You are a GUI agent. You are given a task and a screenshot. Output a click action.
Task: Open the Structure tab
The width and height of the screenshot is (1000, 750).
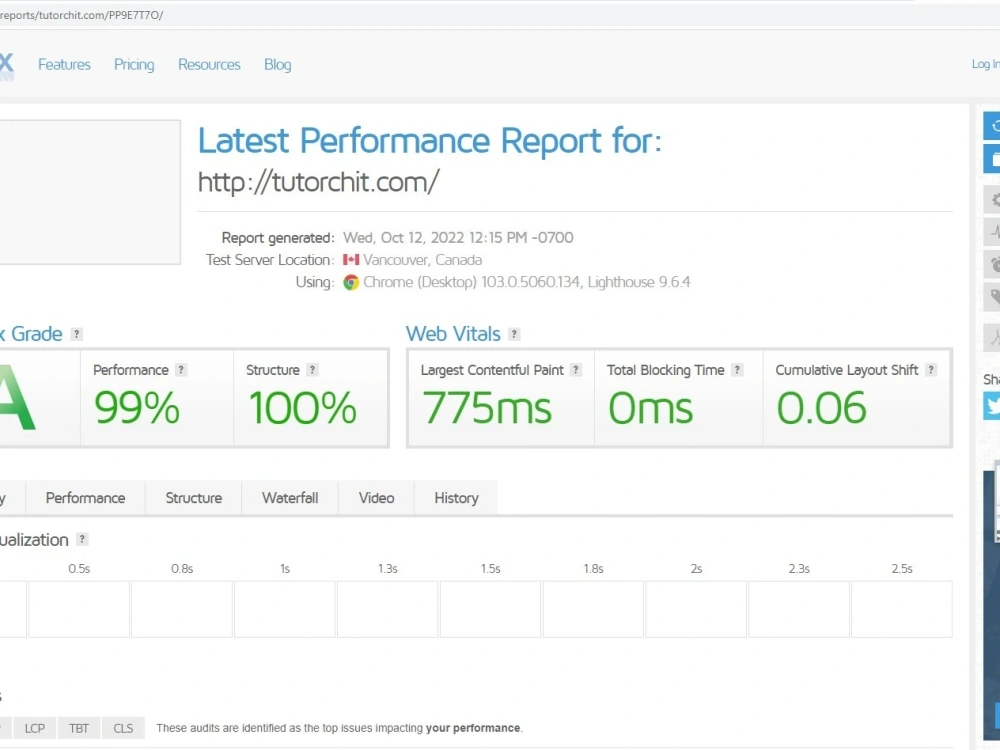(194, 498)
